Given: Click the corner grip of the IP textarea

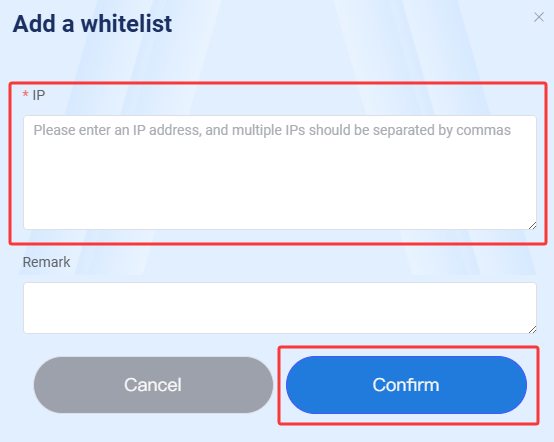Looking at the screenshot, I should [x=532, y=225].
